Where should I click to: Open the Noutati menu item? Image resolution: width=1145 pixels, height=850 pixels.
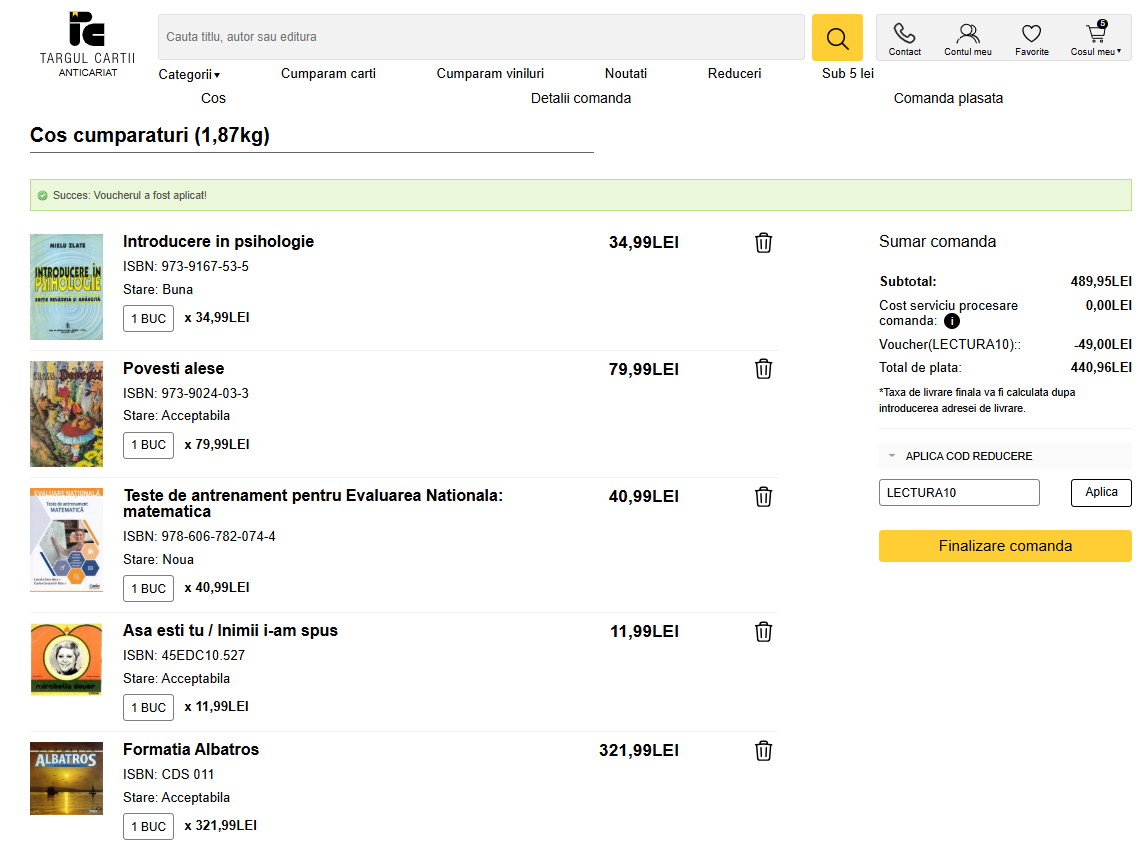(x=625, y=73)
